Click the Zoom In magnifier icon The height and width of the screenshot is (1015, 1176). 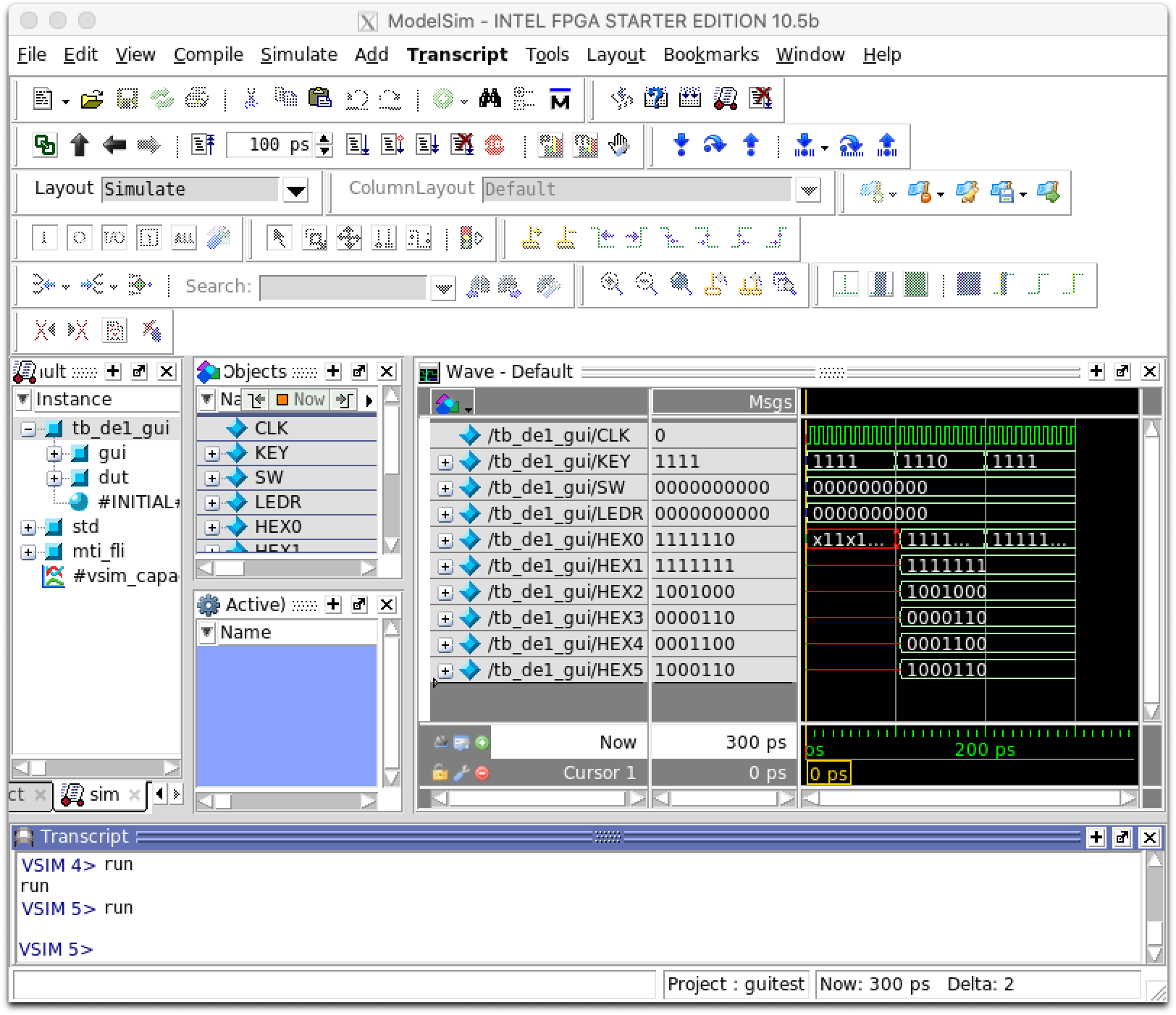tap(611, 285)
